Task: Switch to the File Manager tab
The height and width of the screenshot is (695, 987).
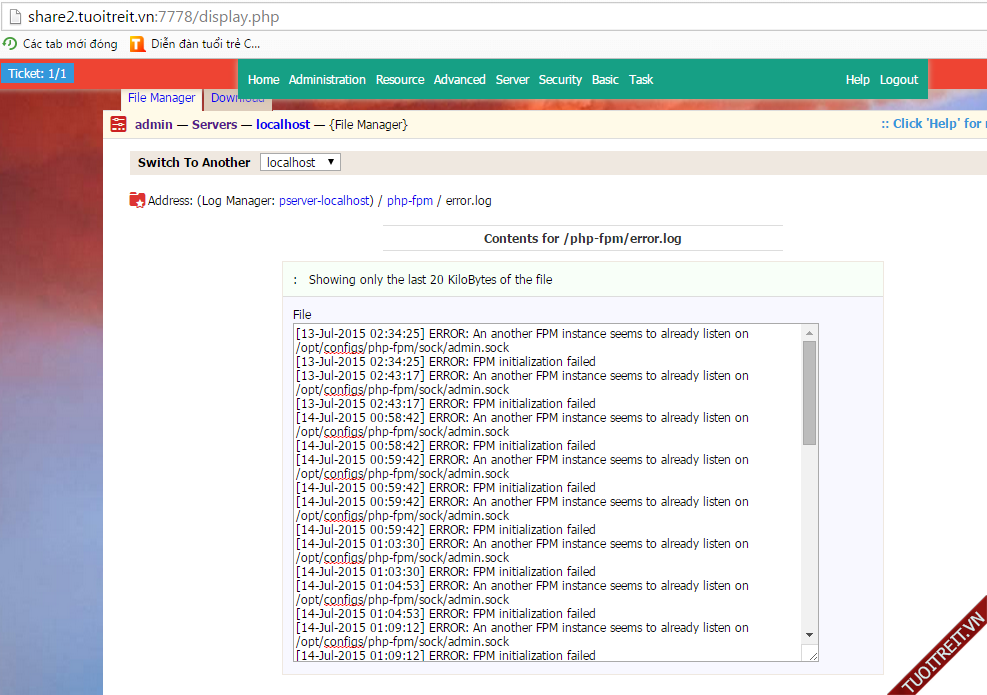Action: point(161,98)
